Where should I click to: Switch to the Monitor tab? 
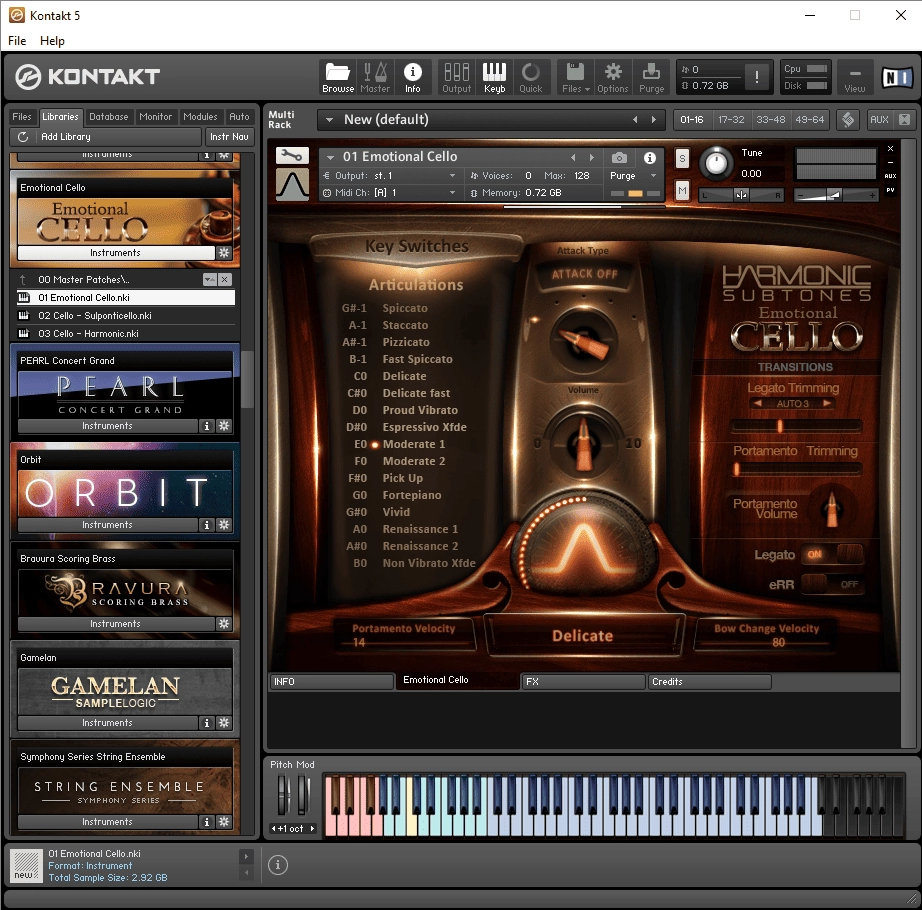tap(156, 116)
